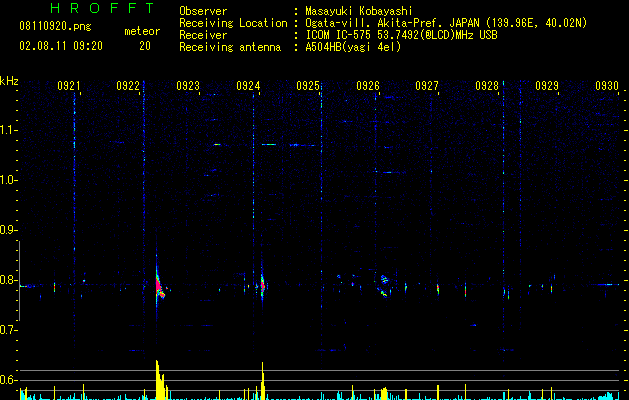
Task: Click the 0925 time marker
Action: [x=308, y=86]
